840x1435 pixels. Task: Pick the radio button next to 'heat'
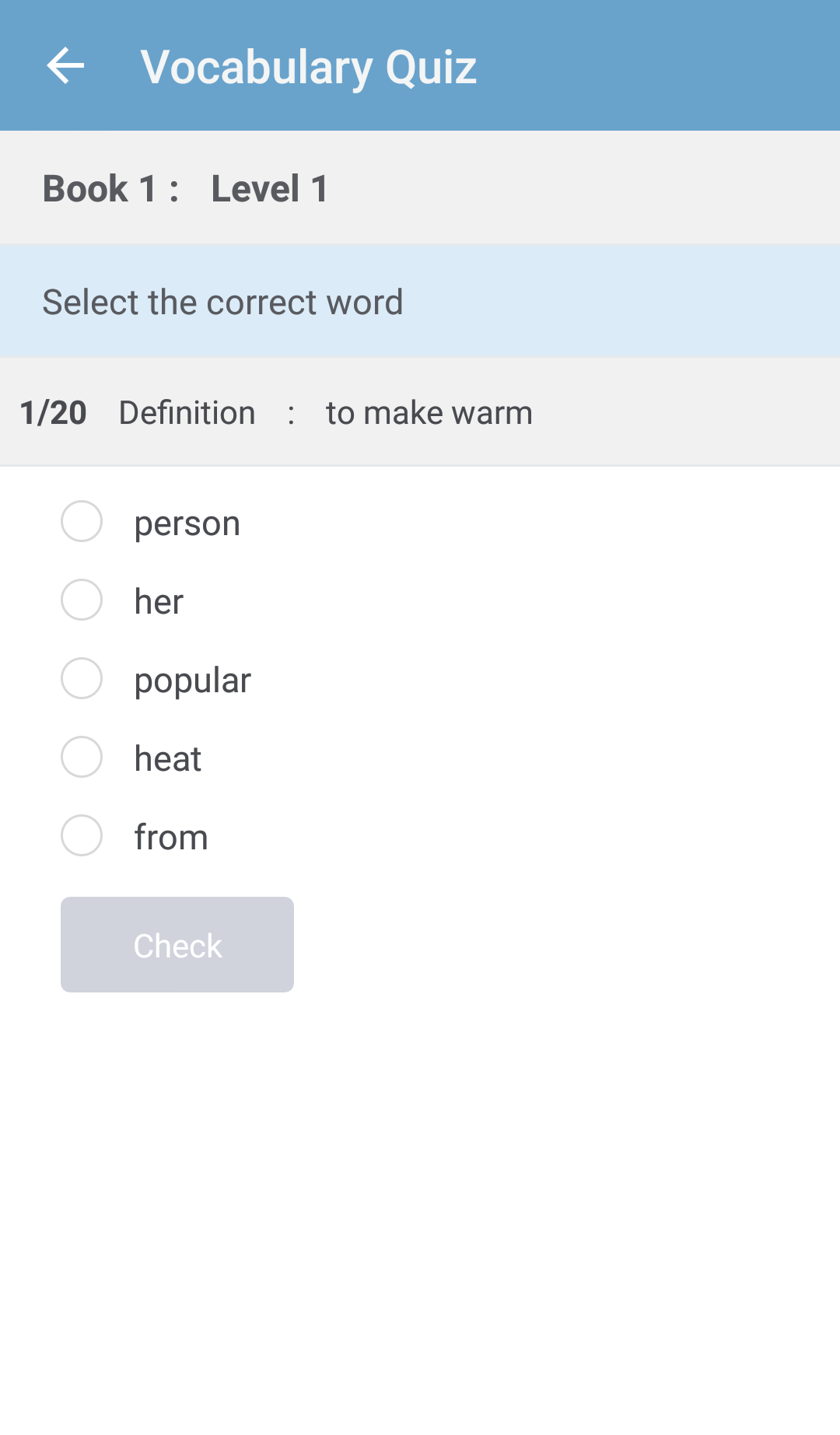[x=82, y=757]
